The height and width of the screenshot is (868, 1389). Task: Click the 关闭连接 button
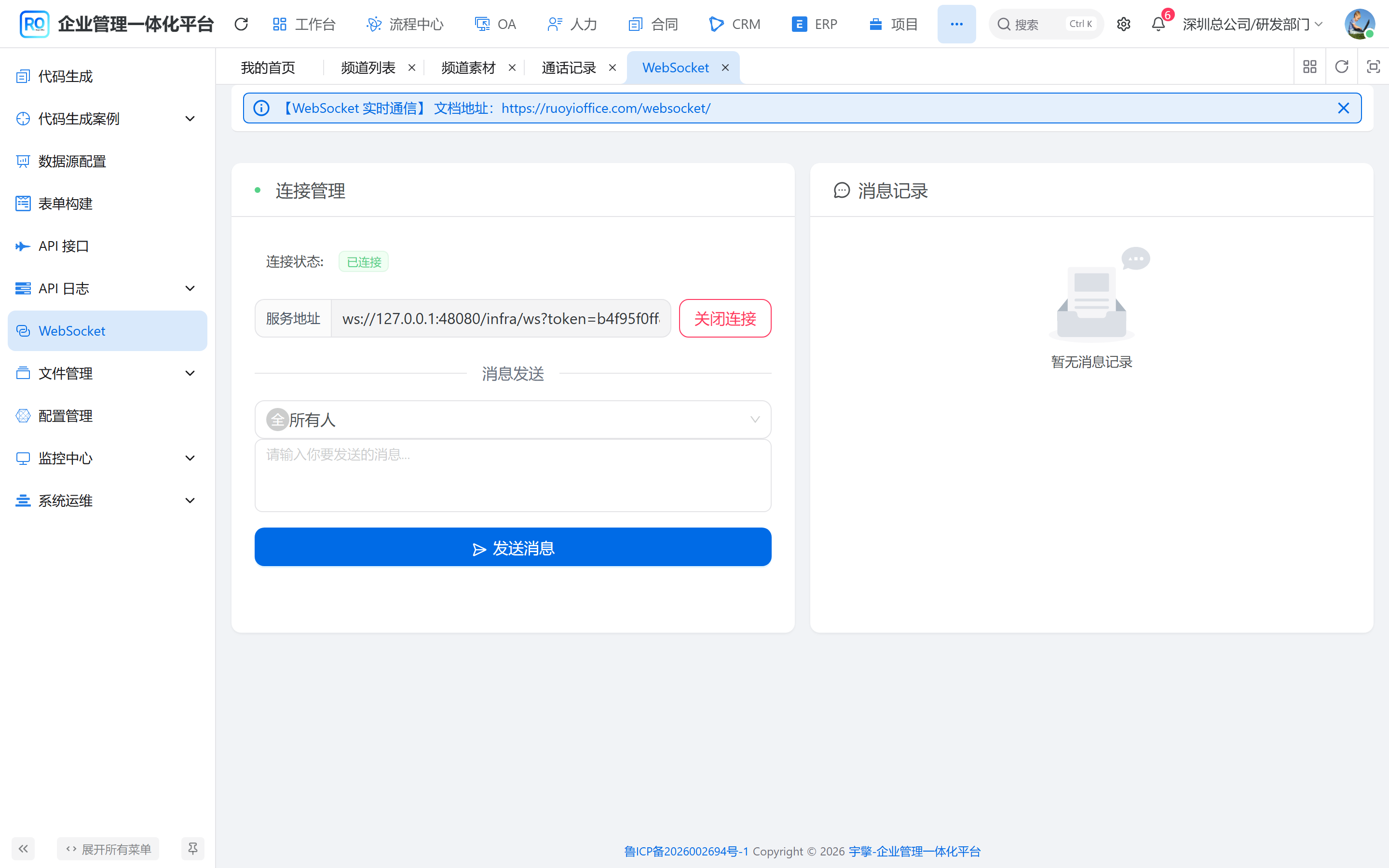click(x=725, y=318)
